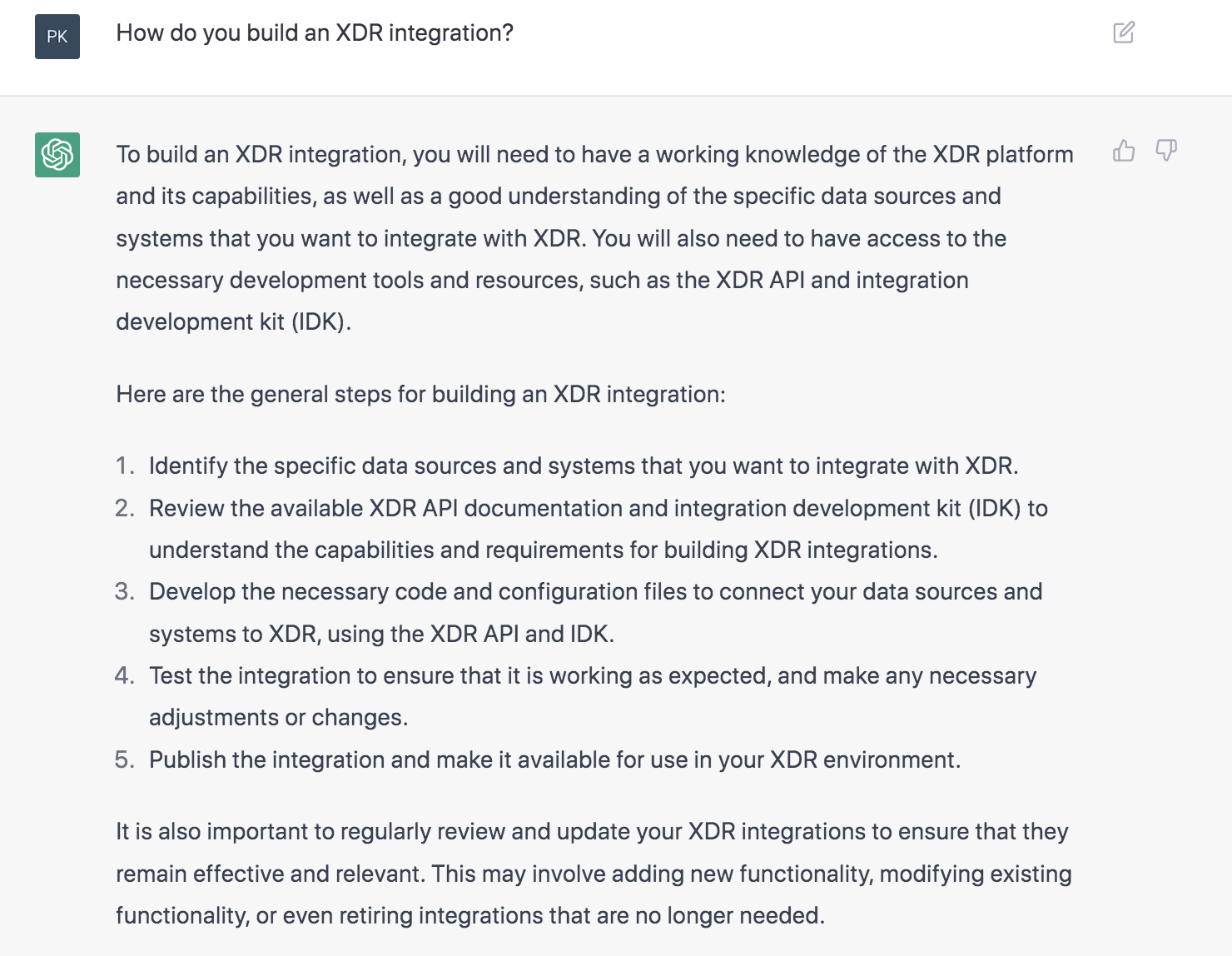The height and width of the screenshot is (956, 1232).
Task: Click the text 'development kit (IDK).' in first paragraph
Action: (233, 322)
